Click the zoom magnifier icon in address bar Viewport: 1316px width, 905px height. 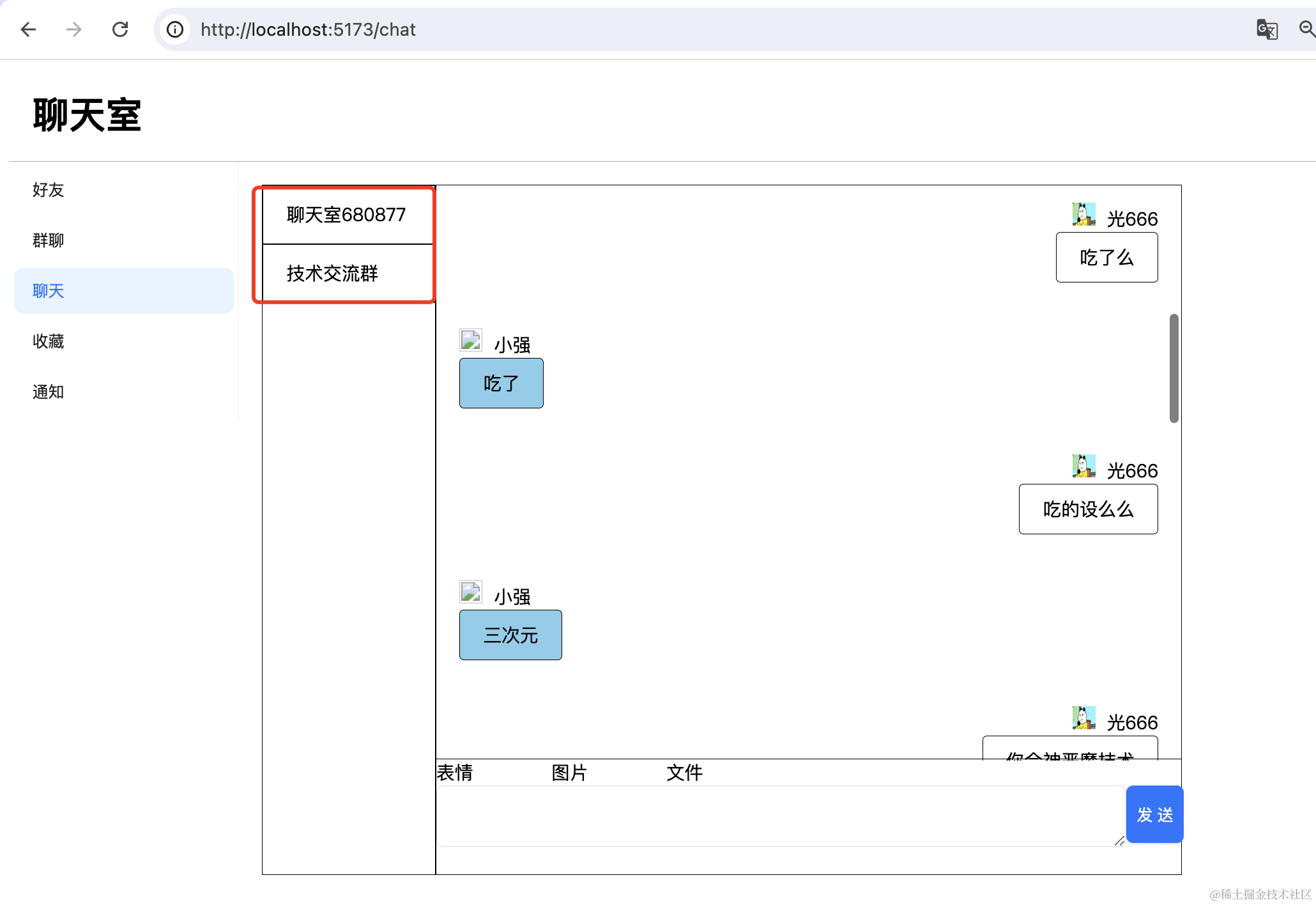1306,29
